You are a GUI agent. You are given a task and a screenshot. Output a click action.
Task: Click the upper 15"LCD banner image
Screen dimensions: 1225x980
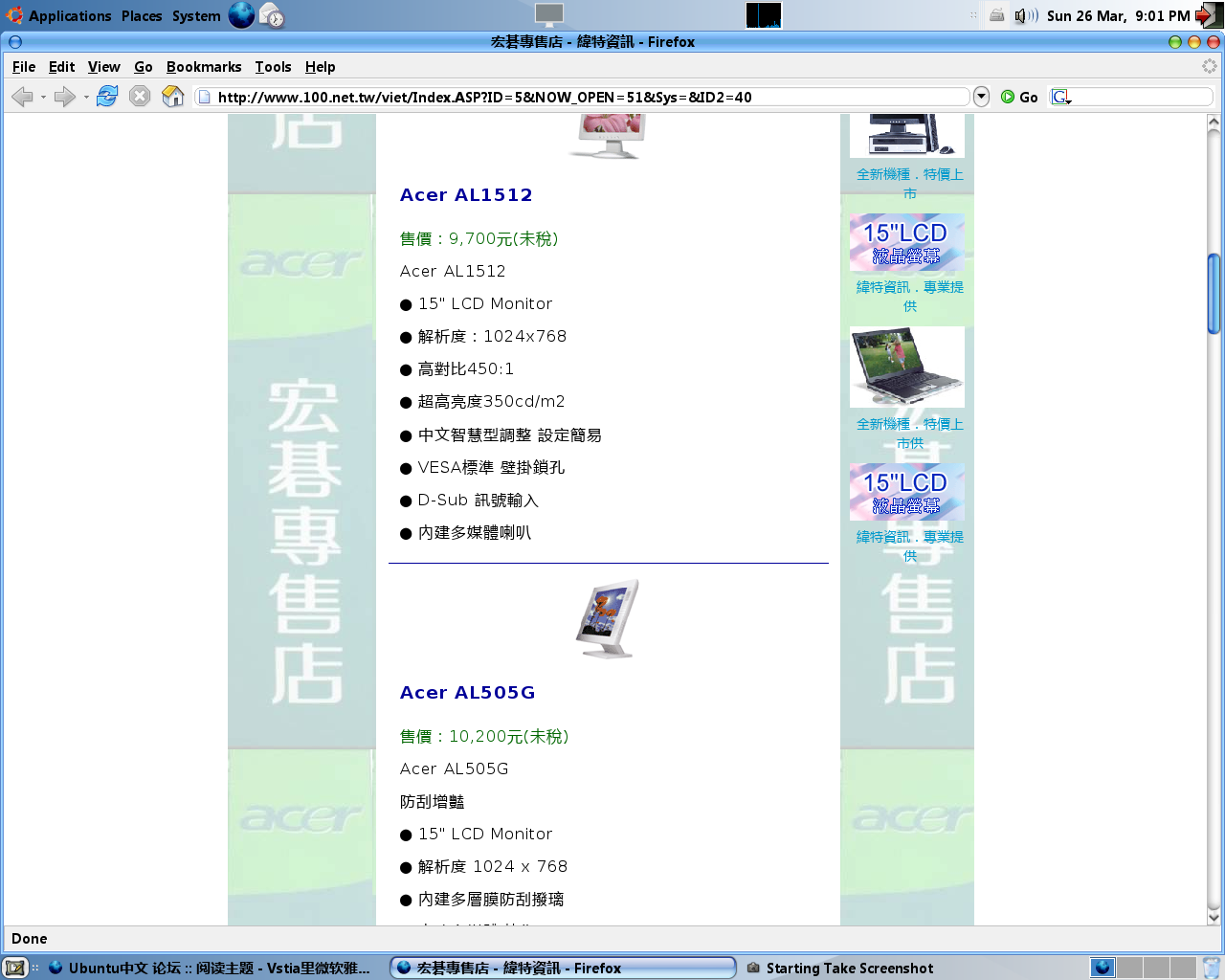tap(907, 242)
